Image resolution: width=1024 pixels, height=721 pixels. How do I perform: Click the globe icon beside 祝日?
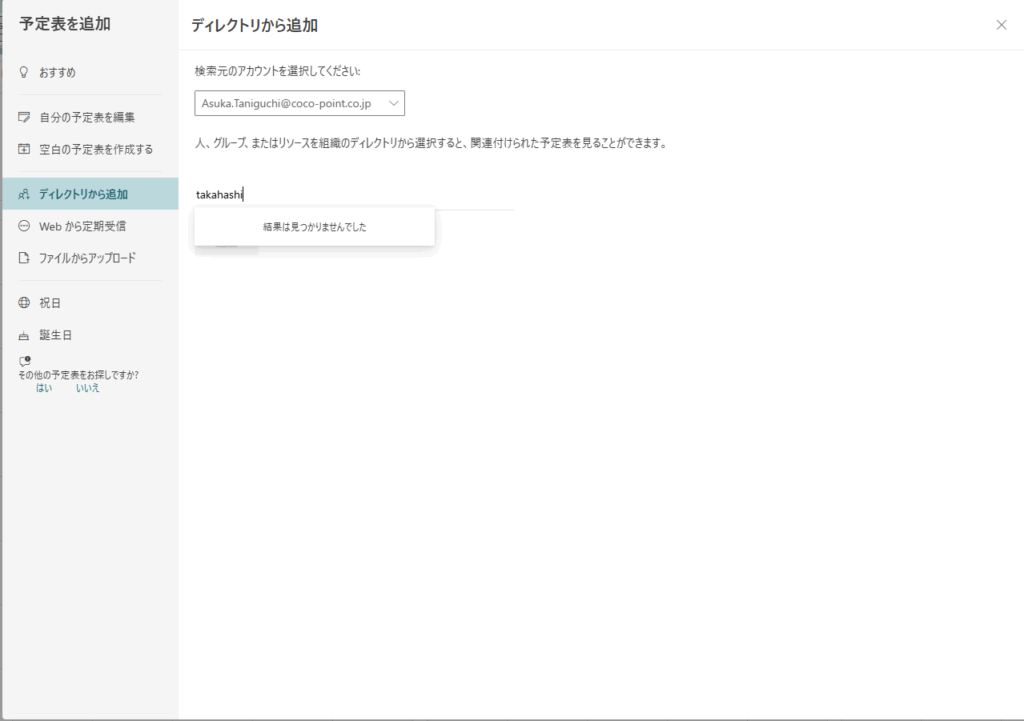pyautogui.click(x=24, y=303)
